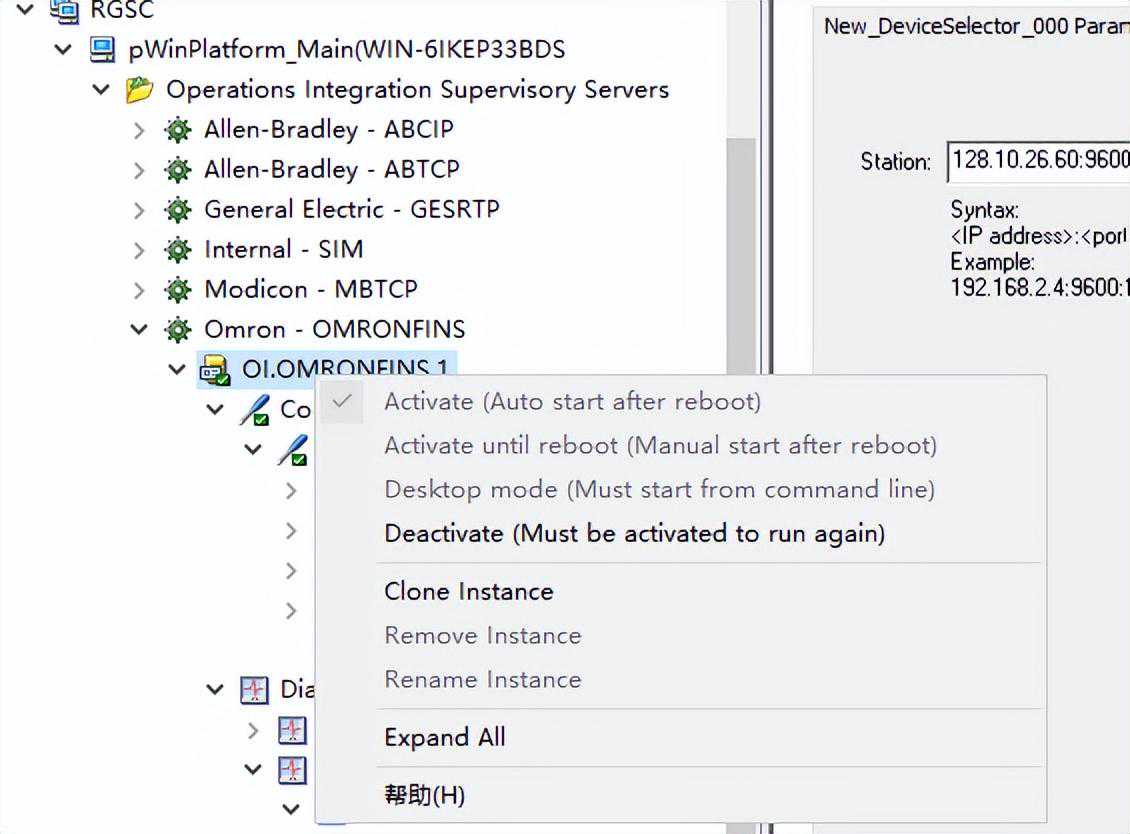1130x834 pixels.
Task: Collapse the pWinPlatform_Main tree node
Action: point(64,50)
